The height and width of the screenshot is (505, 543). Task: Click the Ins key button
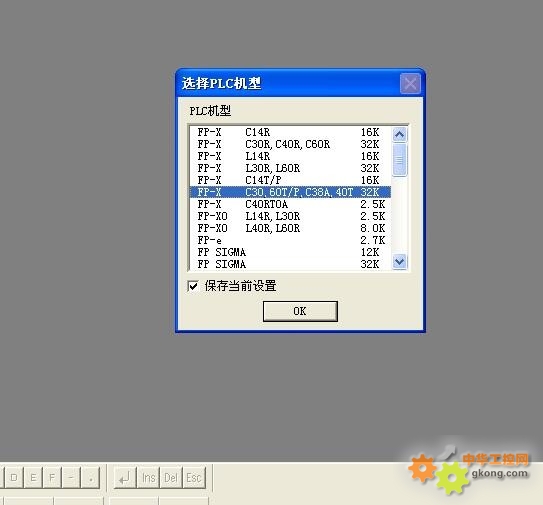click(149, 478)
